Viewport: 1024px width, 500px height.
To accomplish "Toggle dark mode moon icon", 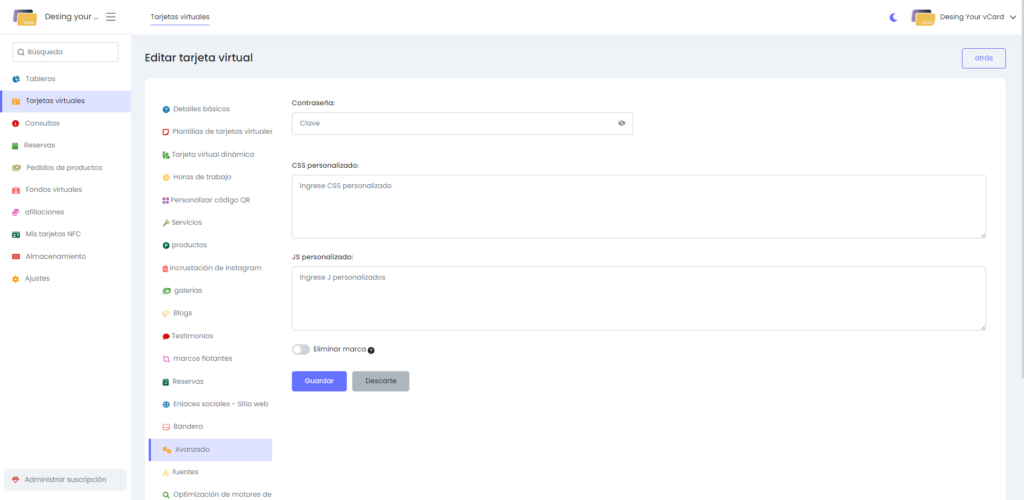I will pyautogui.click(x=894, y=17).
